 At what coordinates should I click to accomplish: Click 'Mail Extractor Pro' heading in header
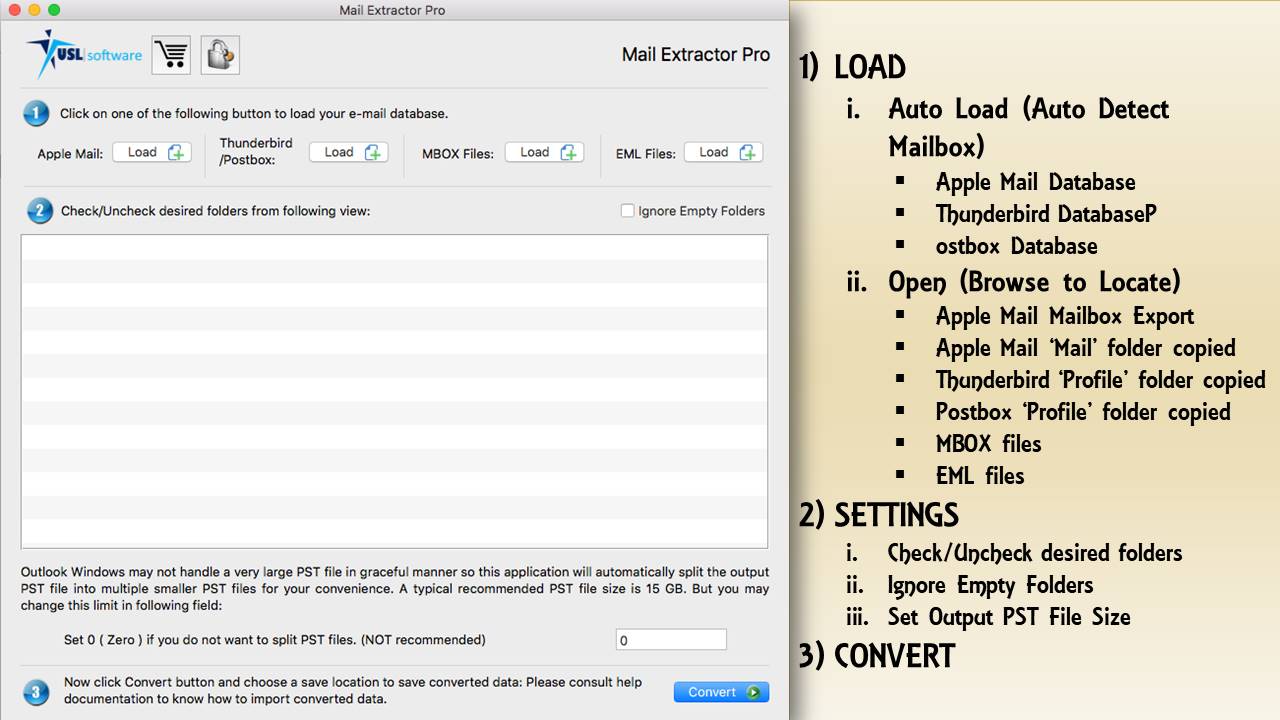(696, 55)
